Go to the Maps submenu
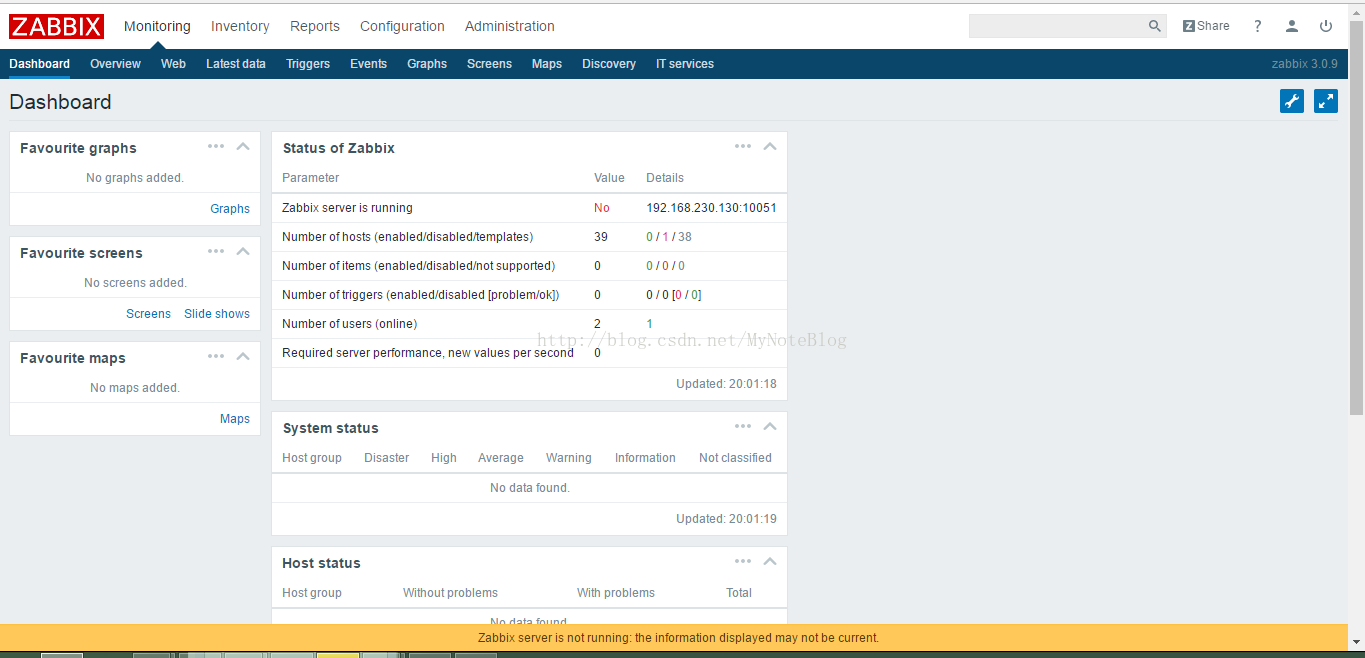The image size is (1365, 658). 547,64
